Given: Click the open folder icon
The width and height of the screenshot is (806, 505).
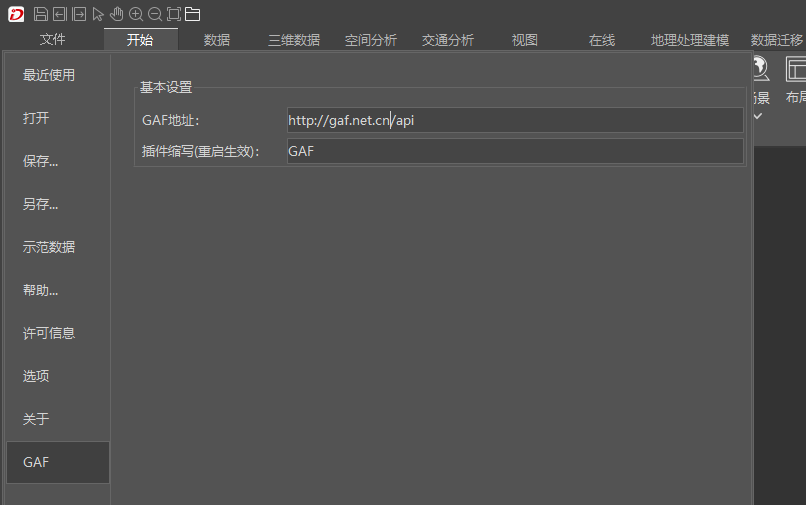Looking at the screenshot, I should 193,14.
